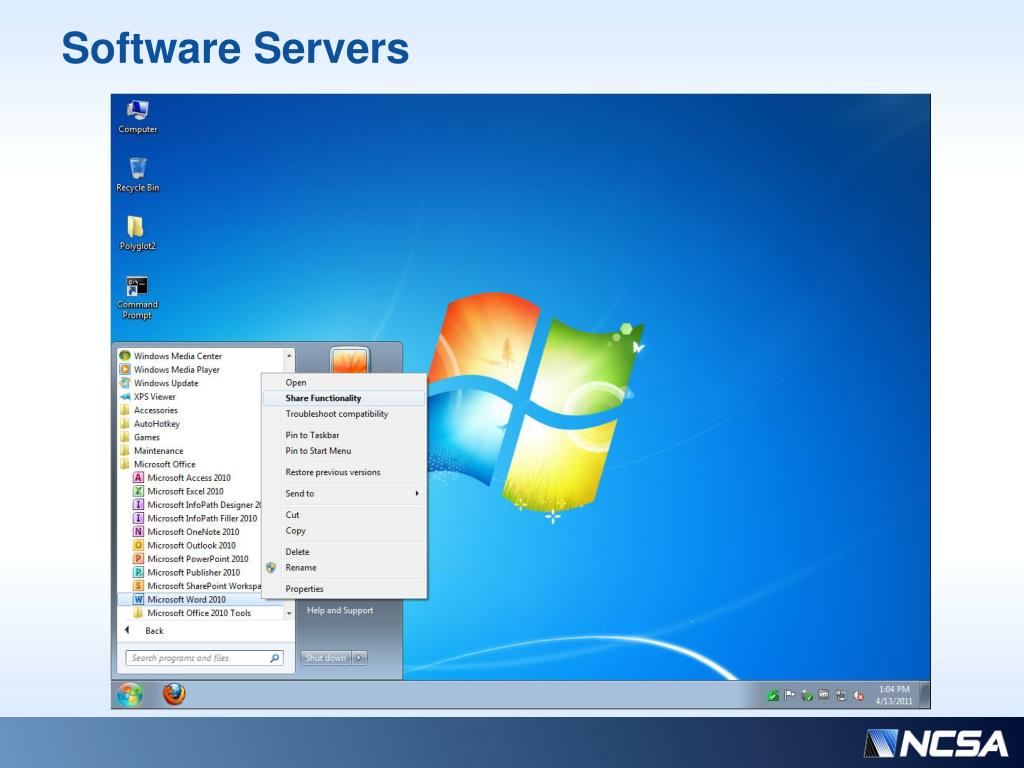Viewport: 1024px width, 768px height.
Task: Choose Troubleshoot compatibility
Action: [x=344, y=414]
